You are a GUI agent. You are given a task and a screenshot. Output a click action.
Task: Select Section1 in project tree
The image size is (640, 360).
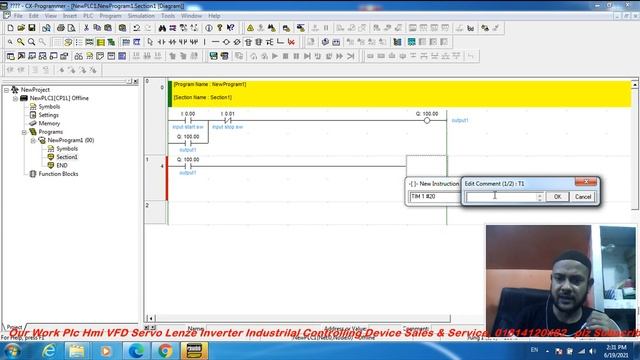point(67,157)
